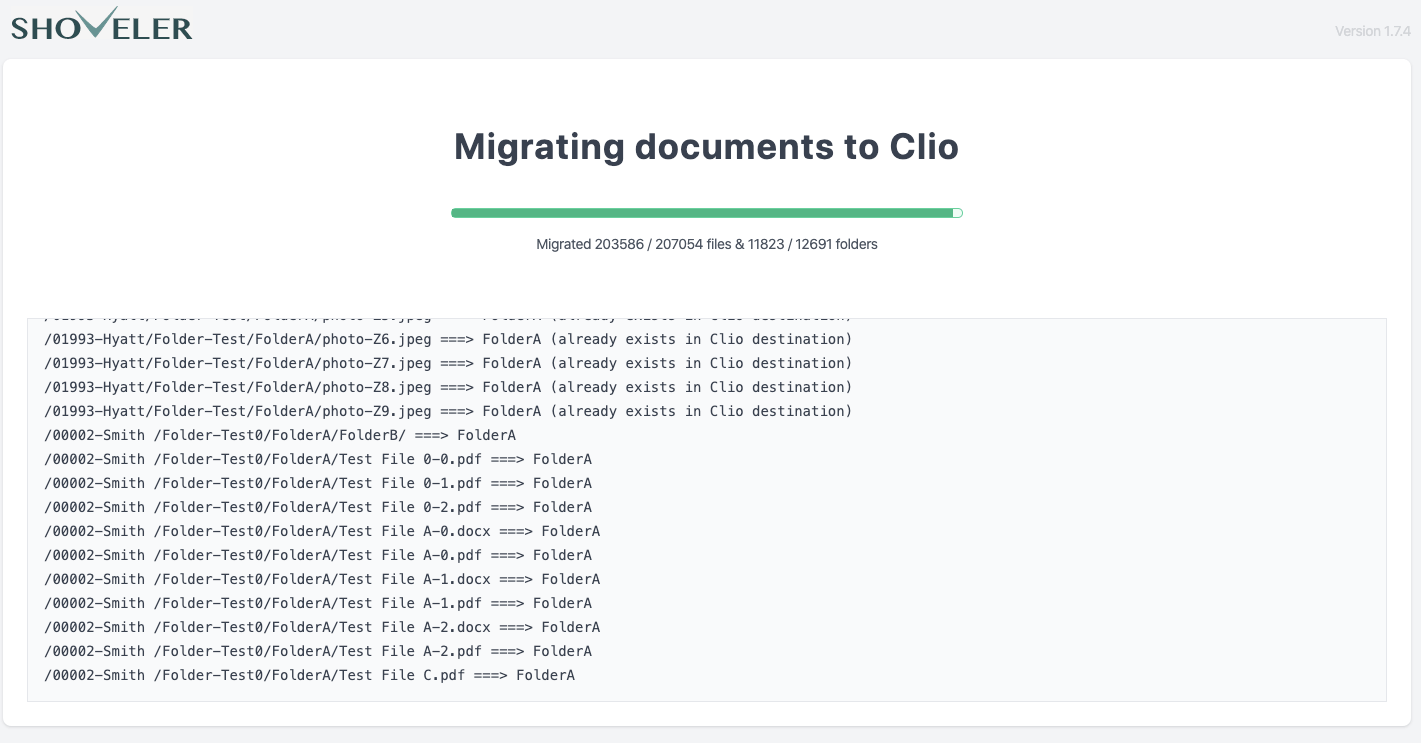The height and width of the screenshot is (743, 1421).
Task: Select the Test File 0-1.pdf log line
Action: click(318, 483)
